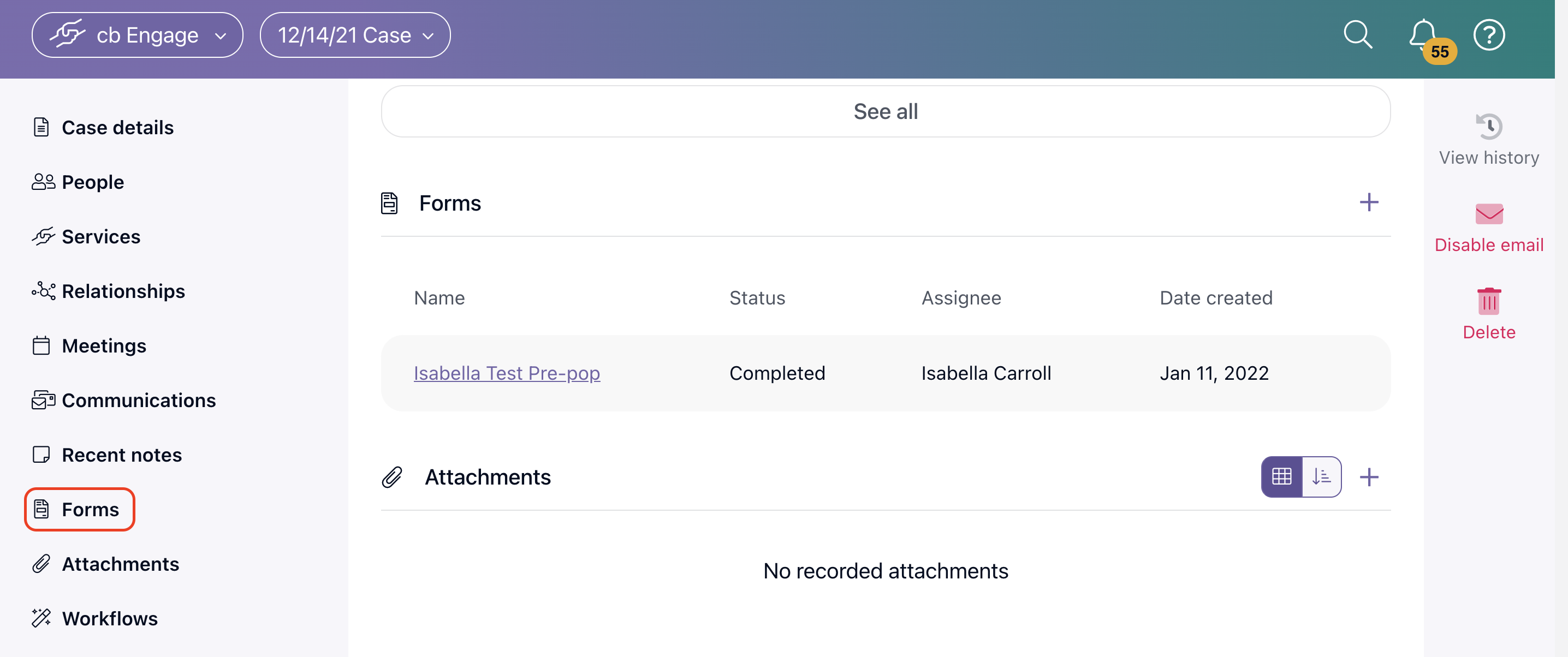
Task: Click the Attachments section heading text
Action: pyautogui.click(x=488, y=477)
